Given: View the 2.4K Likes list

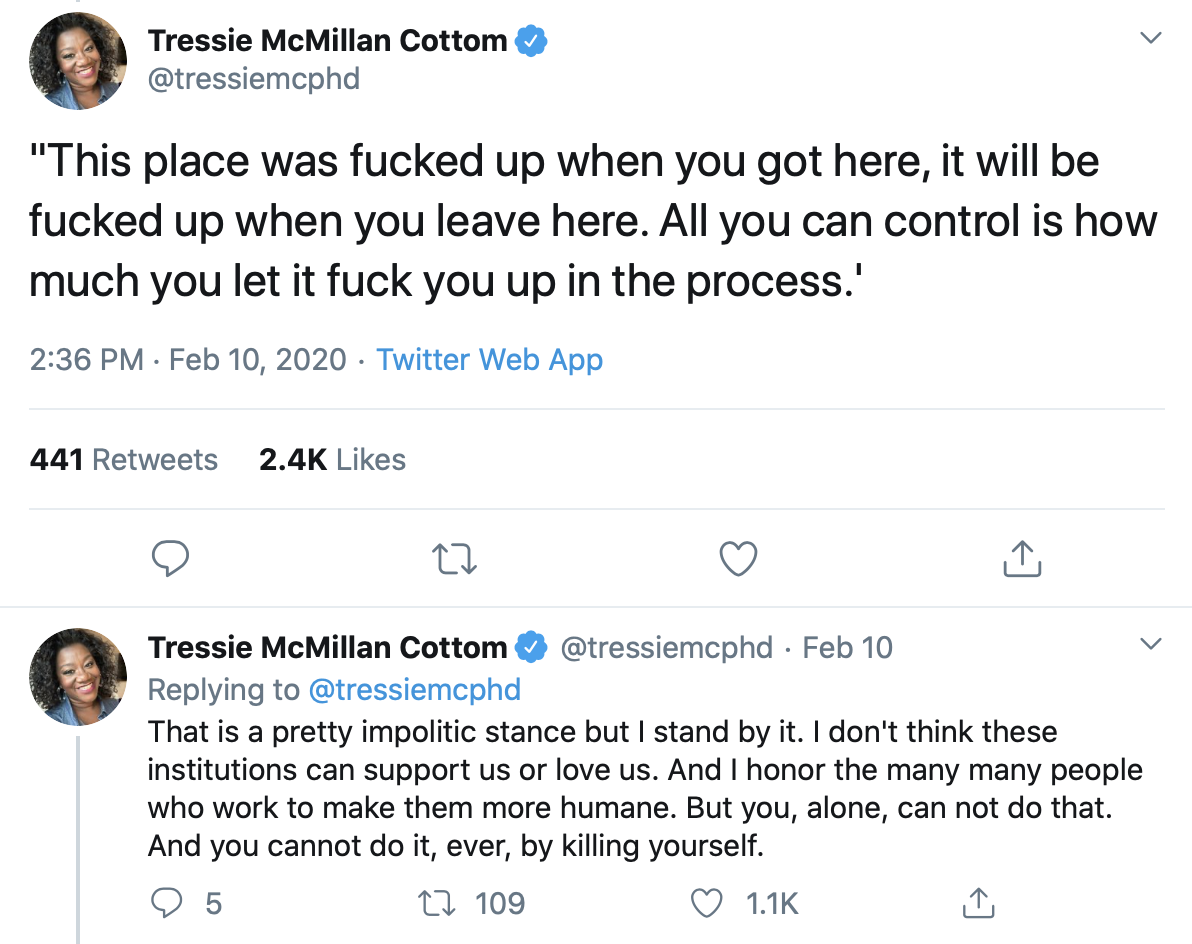Looking at the screenshot, I should (x=332, y=459).
